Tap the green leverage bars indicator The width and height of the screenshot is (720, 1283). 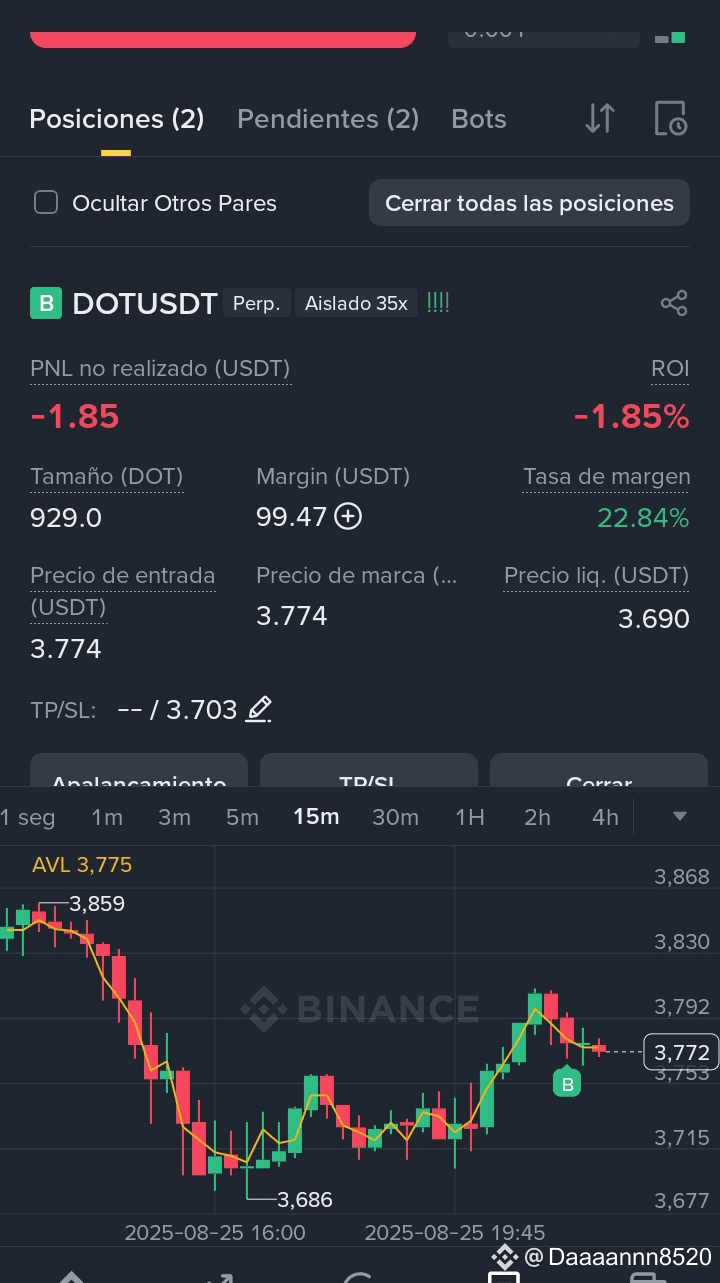point(438,302)
